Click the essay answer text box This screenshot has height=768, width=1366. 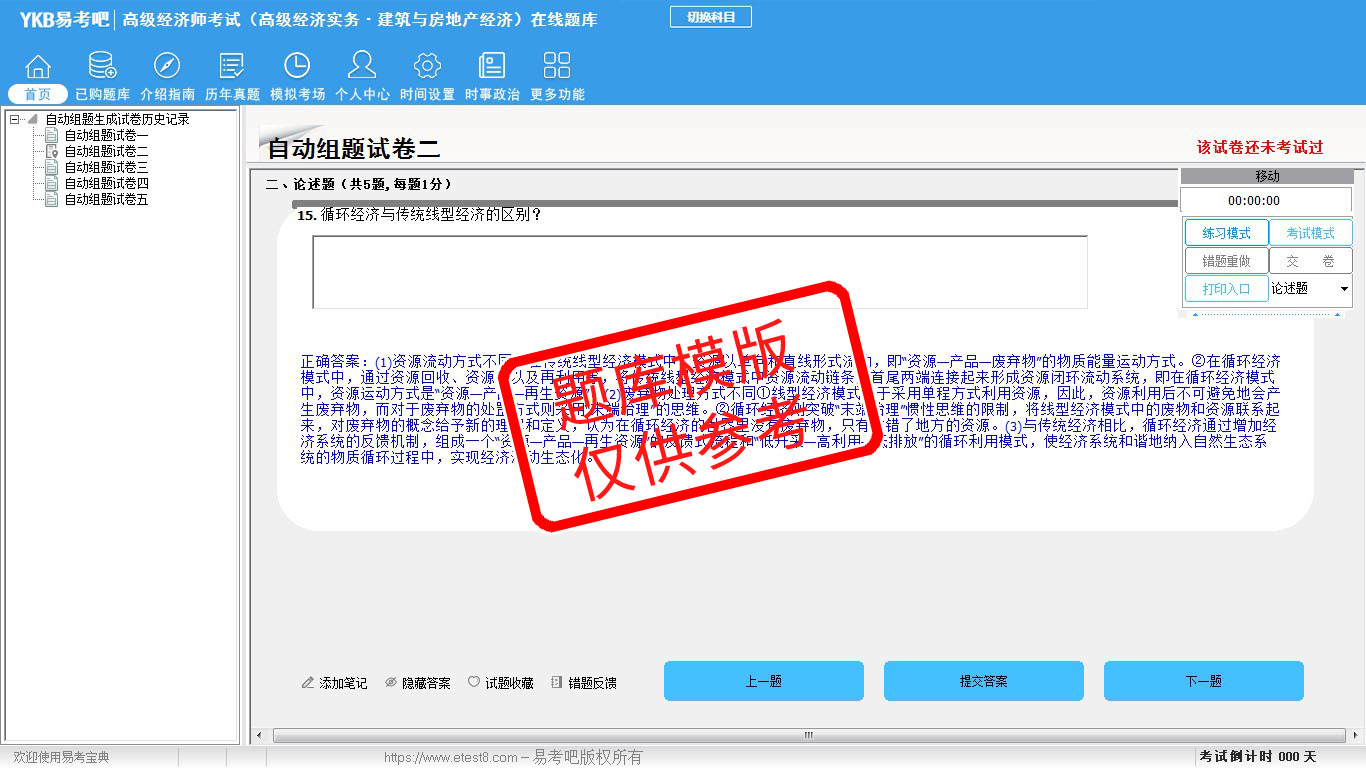click(x=699, y=272)
